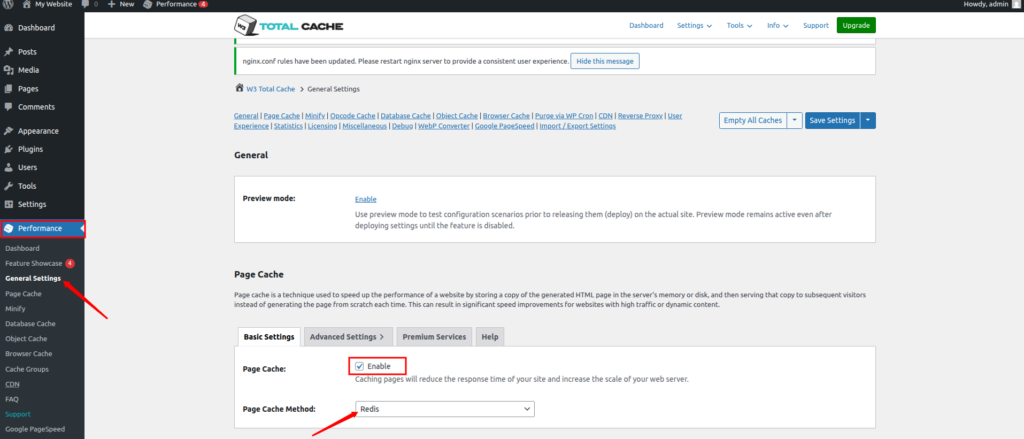This screenshot has width=1024, height=439.
Task: Click the breadcrumb home icon
Action: [239, 88]
